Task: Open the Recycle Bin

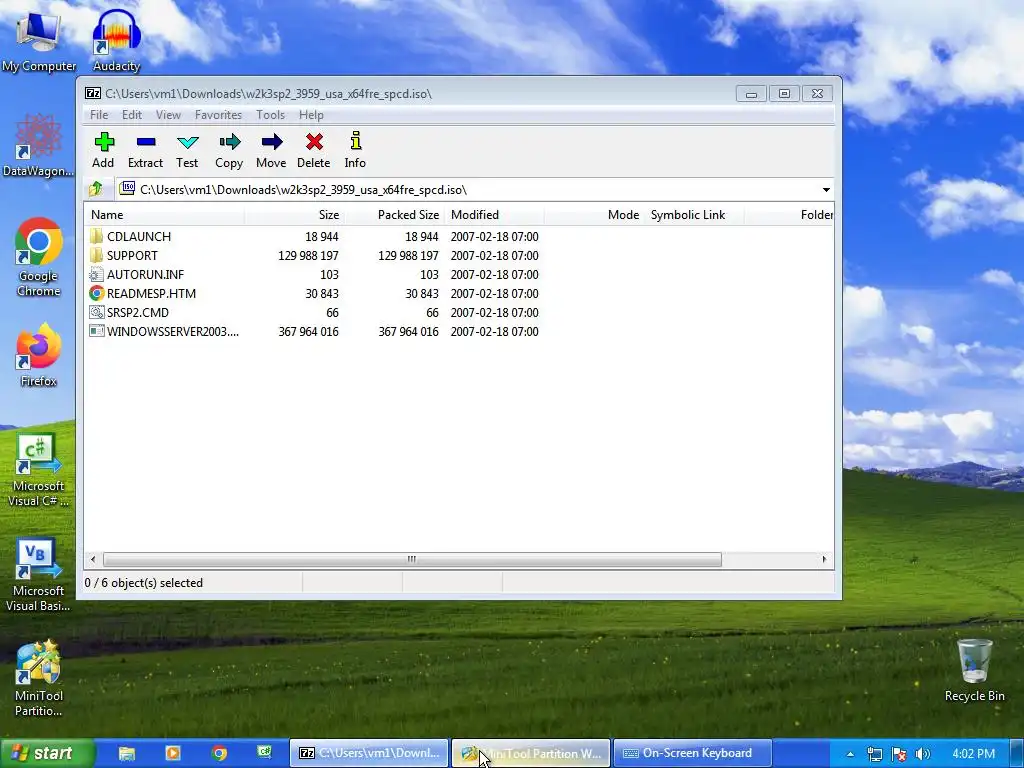Action: click(x=974, y=670)
